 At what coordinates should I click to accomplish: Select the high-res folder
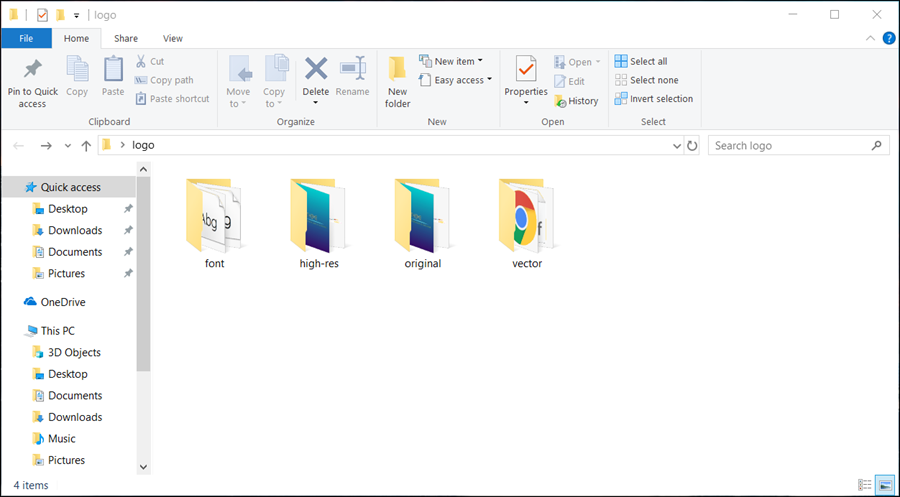click(x=319, y=224)
